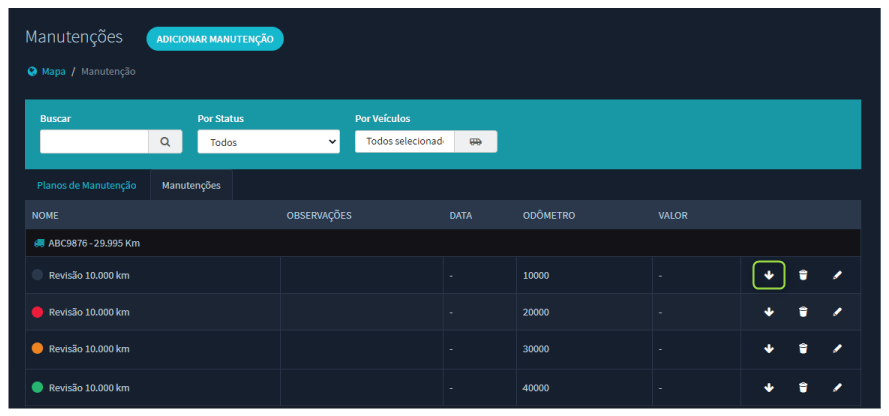Viewport: 889px width, 416px height.
Task: Click the down arrow in the 40000 row
Action: pos(768,387)
